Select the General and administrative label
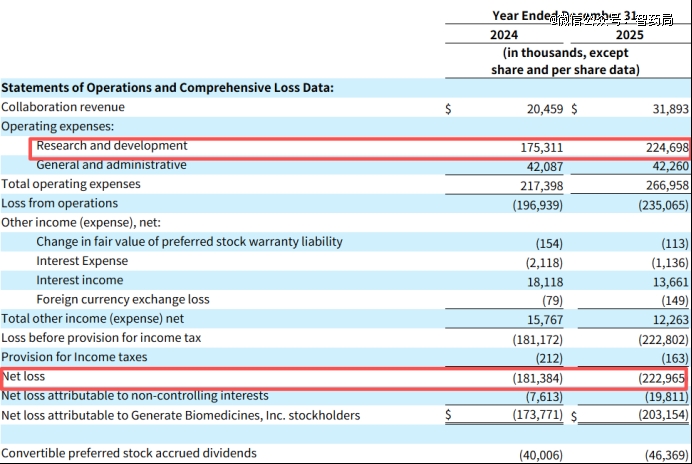Image resolution: width=692 pixels, height=464 pixels. pos(111,165)
